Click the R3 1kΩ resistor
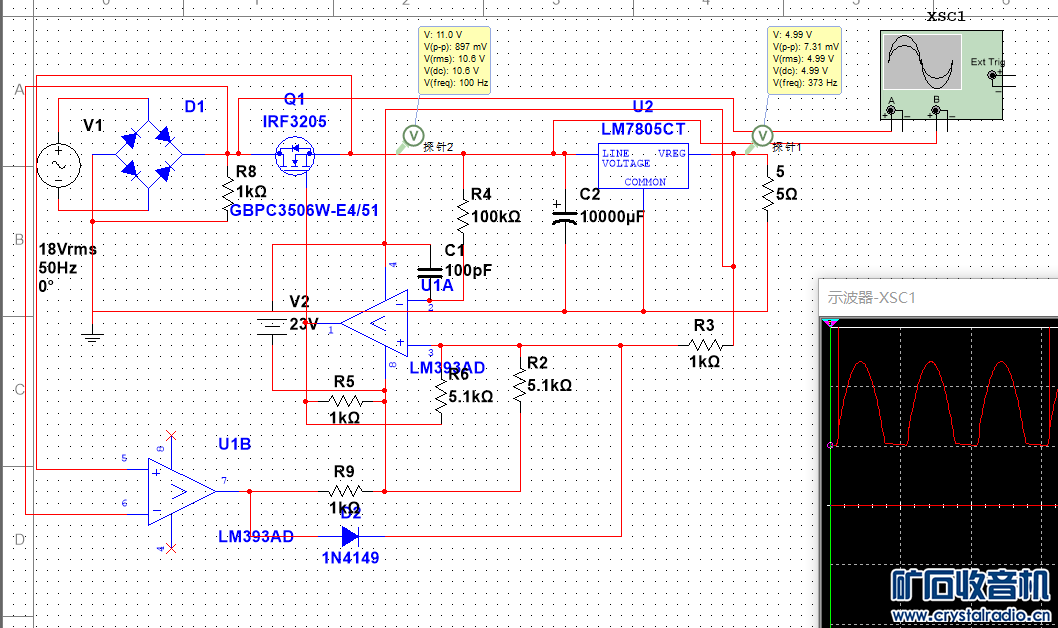This screenshot has height=628, width=1058. coord(704,344)
